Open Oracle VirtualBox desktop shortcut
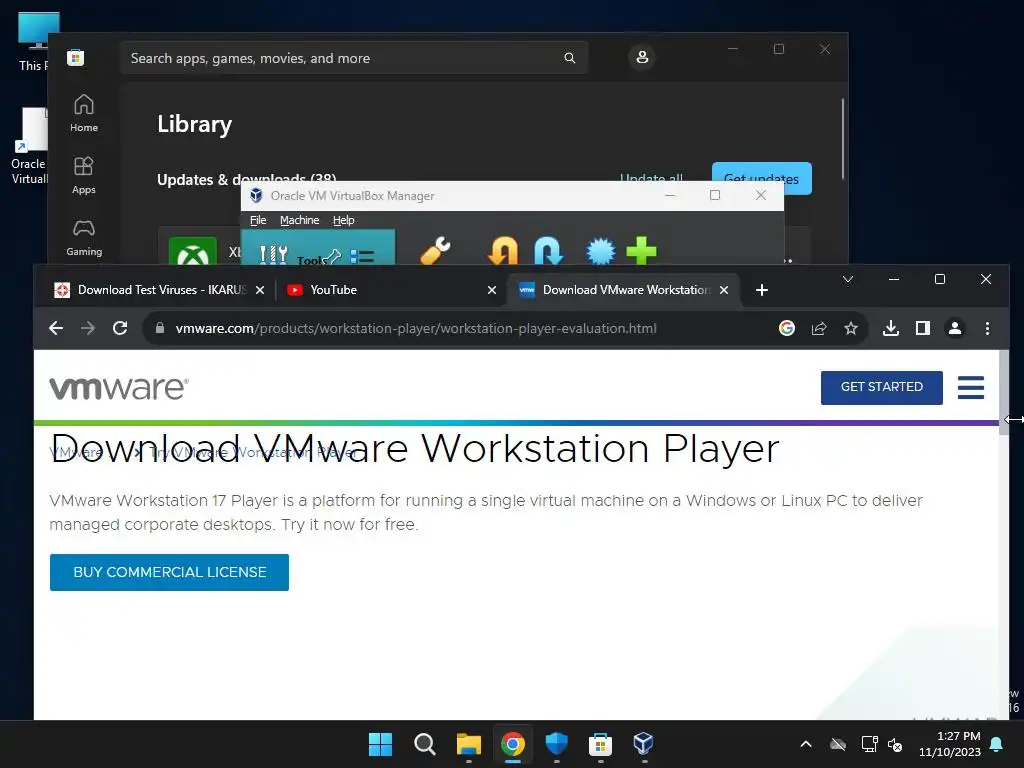Image resolution: width=1024 pixels, height=768 pixels. pyautogui.click(x=29, y=147)
